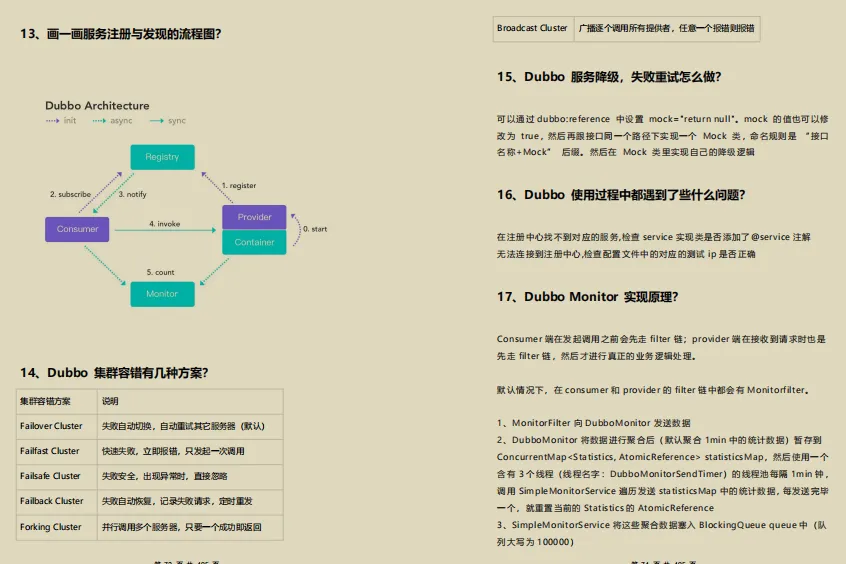Click the Registry box in the diagram

point(162,157)
